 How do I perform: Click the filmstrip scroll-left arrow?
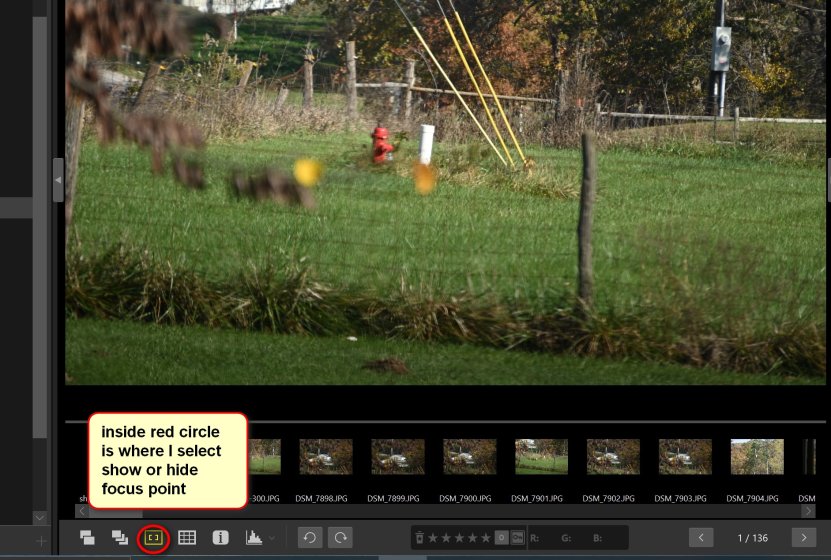tap(82, 511)
